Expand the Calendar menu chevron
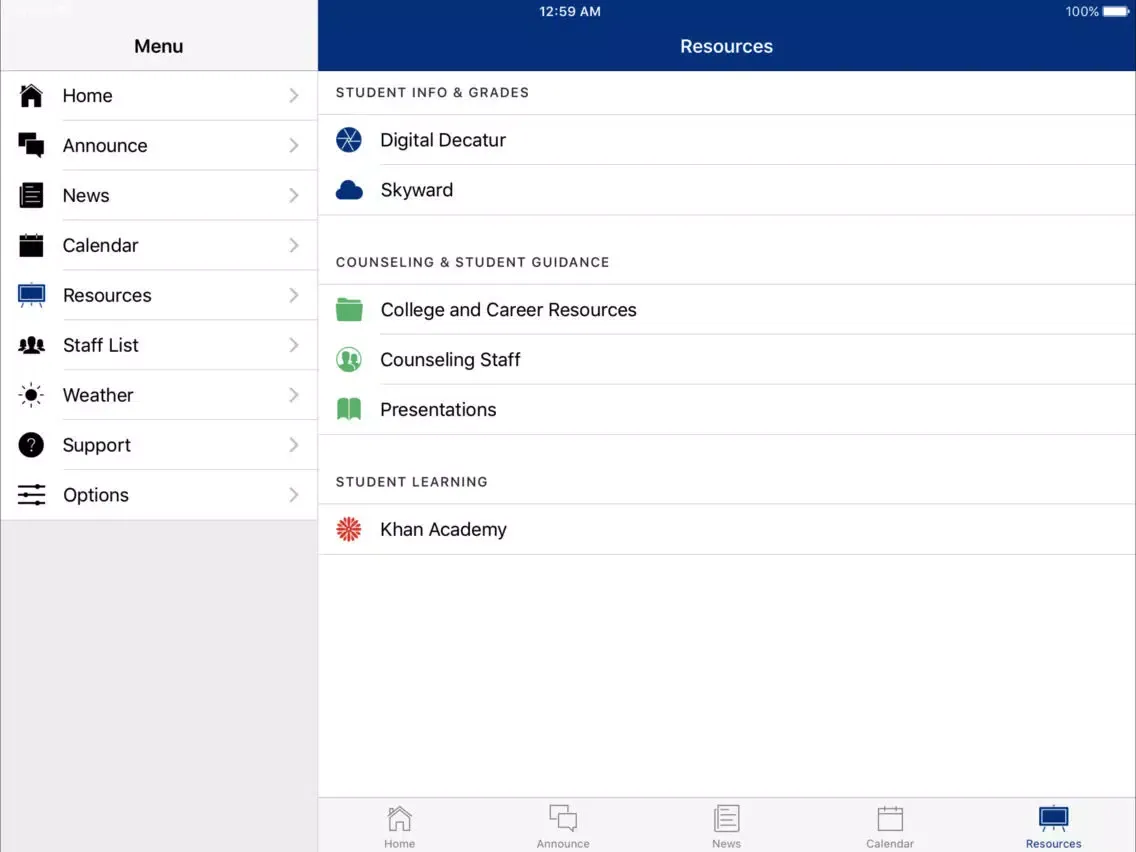 coord(293,245)
